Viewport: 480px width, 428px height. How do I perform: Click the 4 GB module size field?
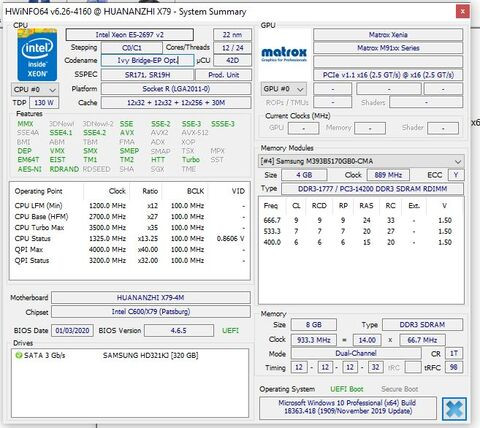[304, 175]
